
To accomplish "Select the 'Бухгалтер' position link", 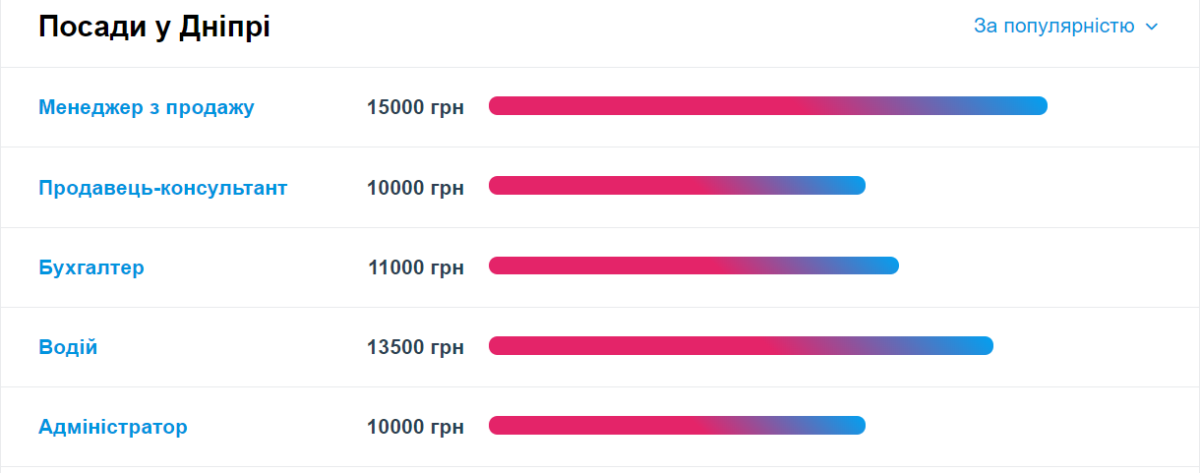I will tap(91, 267).
